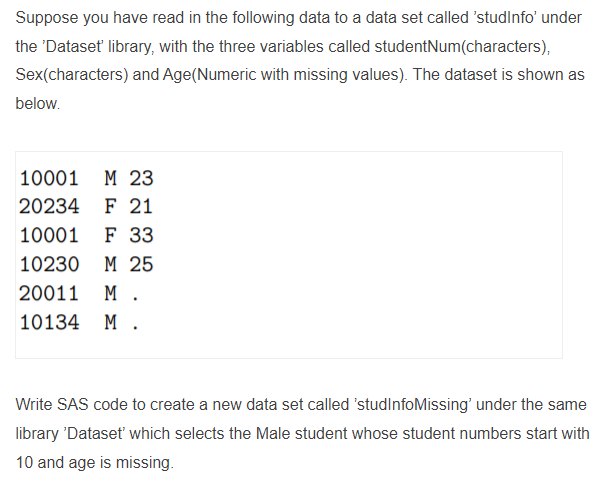Click the age value 23 in the first row
The image size is (611, 483).
click(x=141, y=178)
